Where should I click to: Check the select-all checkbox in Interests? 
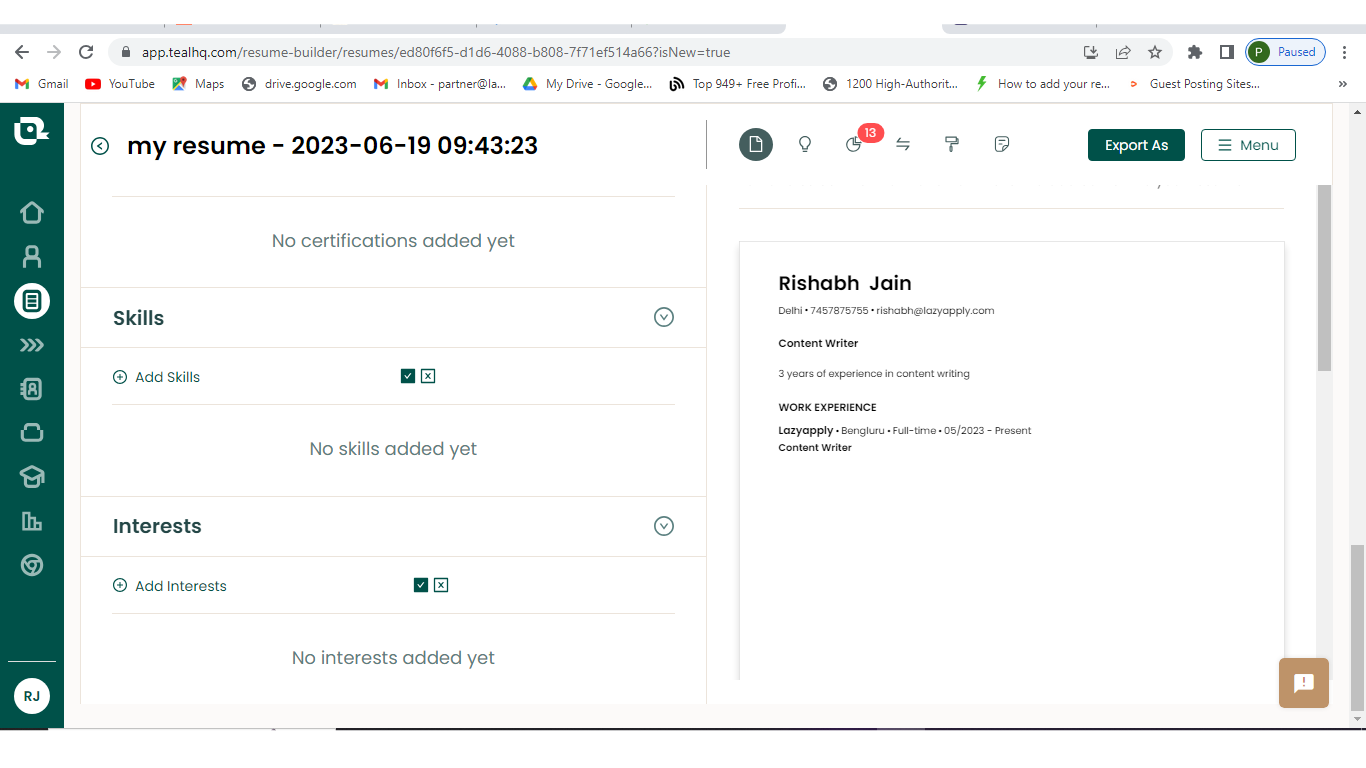pyautogui.click(x=421, y=585)
